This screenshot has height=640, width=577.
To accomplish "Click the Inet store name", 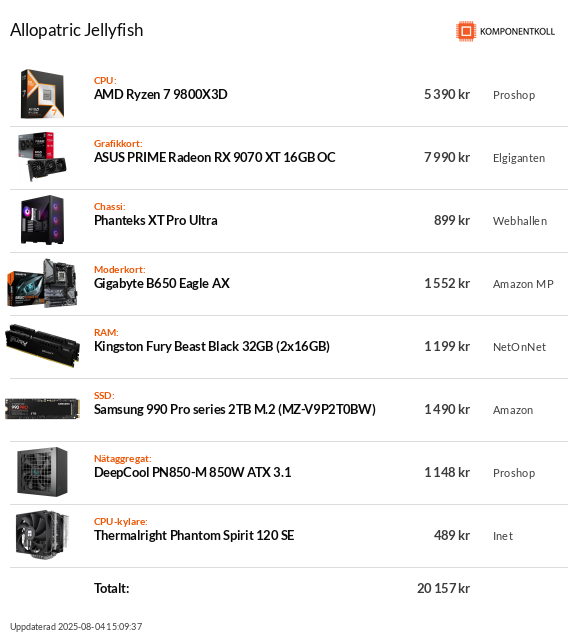I will click(503, 536).
